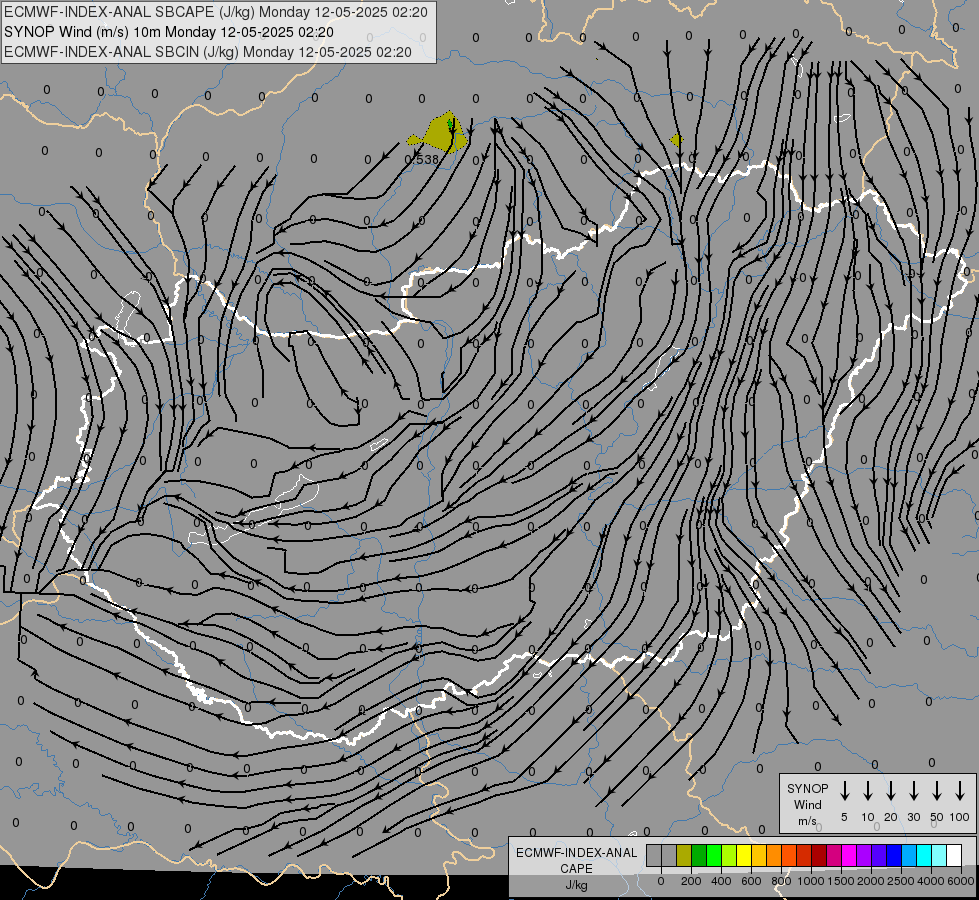979x900 pixels.
Task: Click the 200 label on CAPE scale
Action: (691, 881)
